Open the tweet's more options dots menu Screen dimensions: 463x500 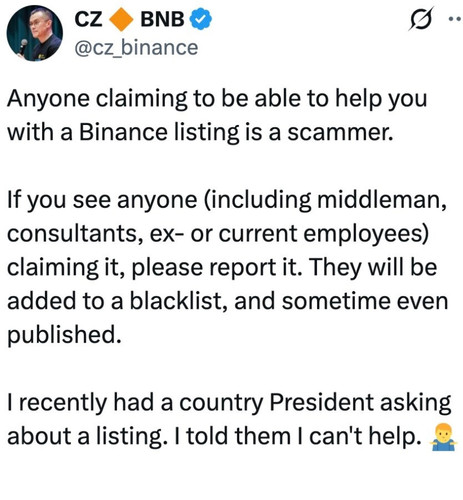pyautogui.click(x=455, y=19)
